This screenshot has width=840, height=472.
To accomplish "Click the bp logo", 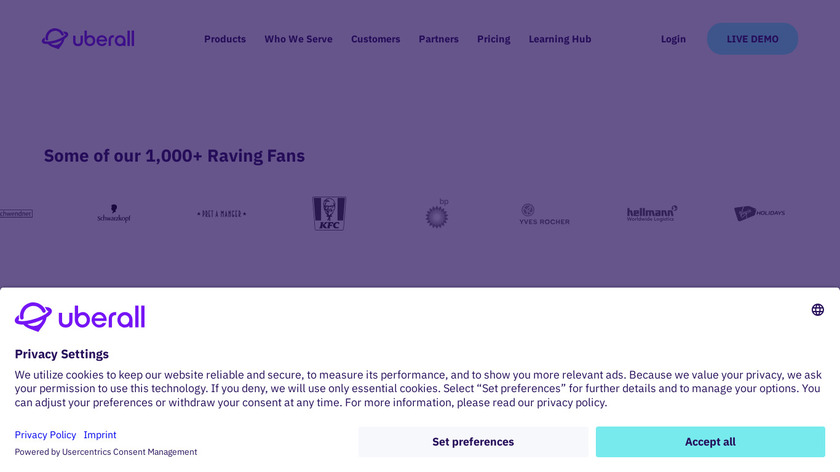I will point(438,214).
